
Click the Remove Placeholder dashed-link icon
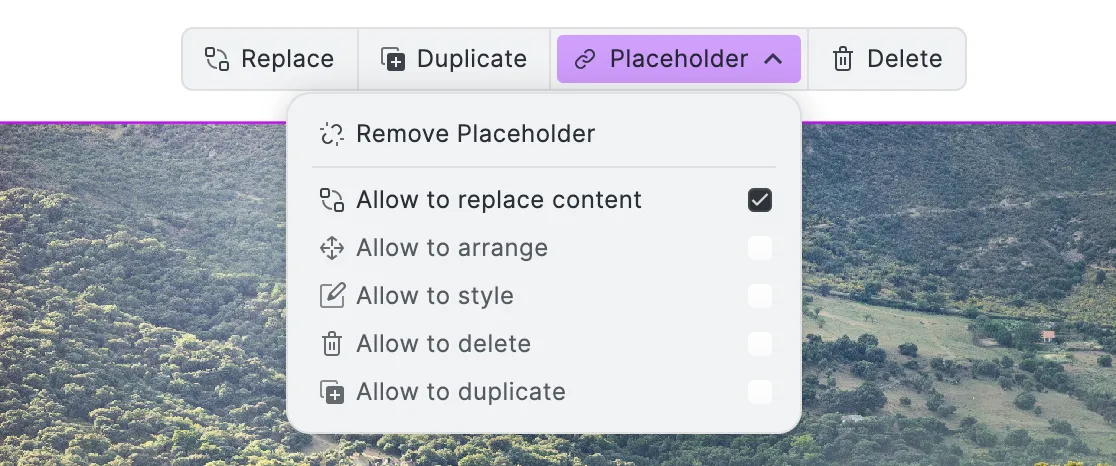332,134
